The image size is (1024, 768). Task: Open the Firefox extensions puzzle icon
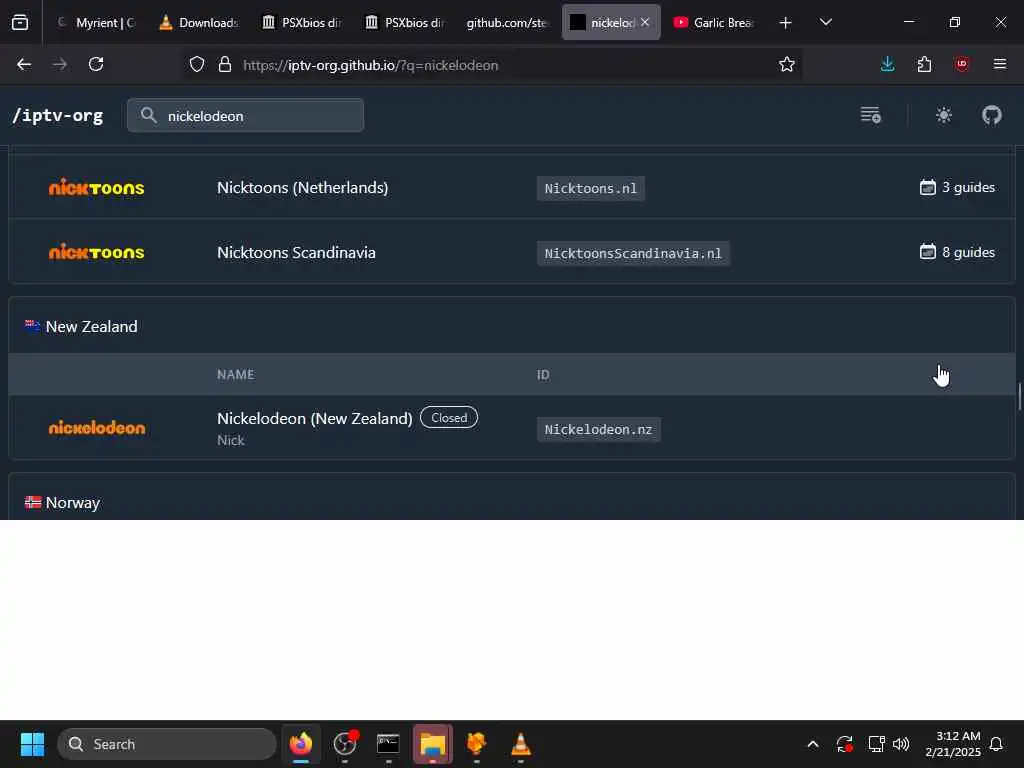[x=924, y=65]
